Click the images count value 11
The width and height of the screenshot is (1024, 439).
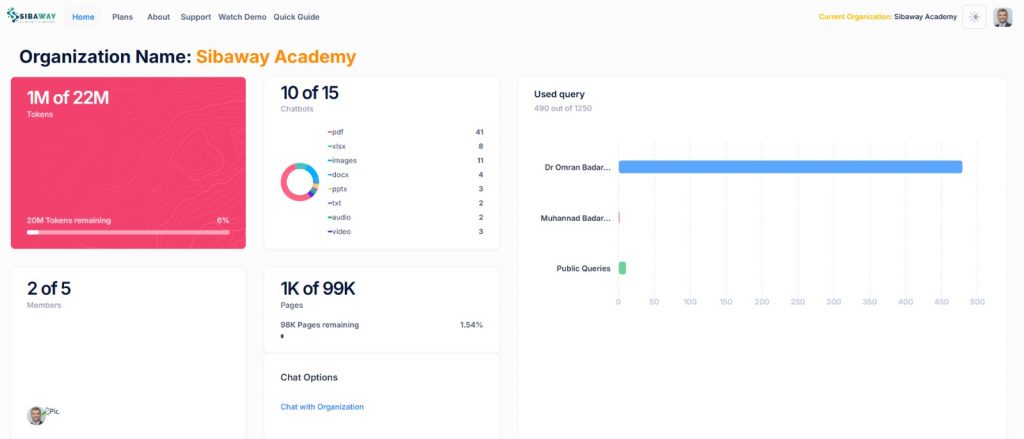(x=480, y=160)
